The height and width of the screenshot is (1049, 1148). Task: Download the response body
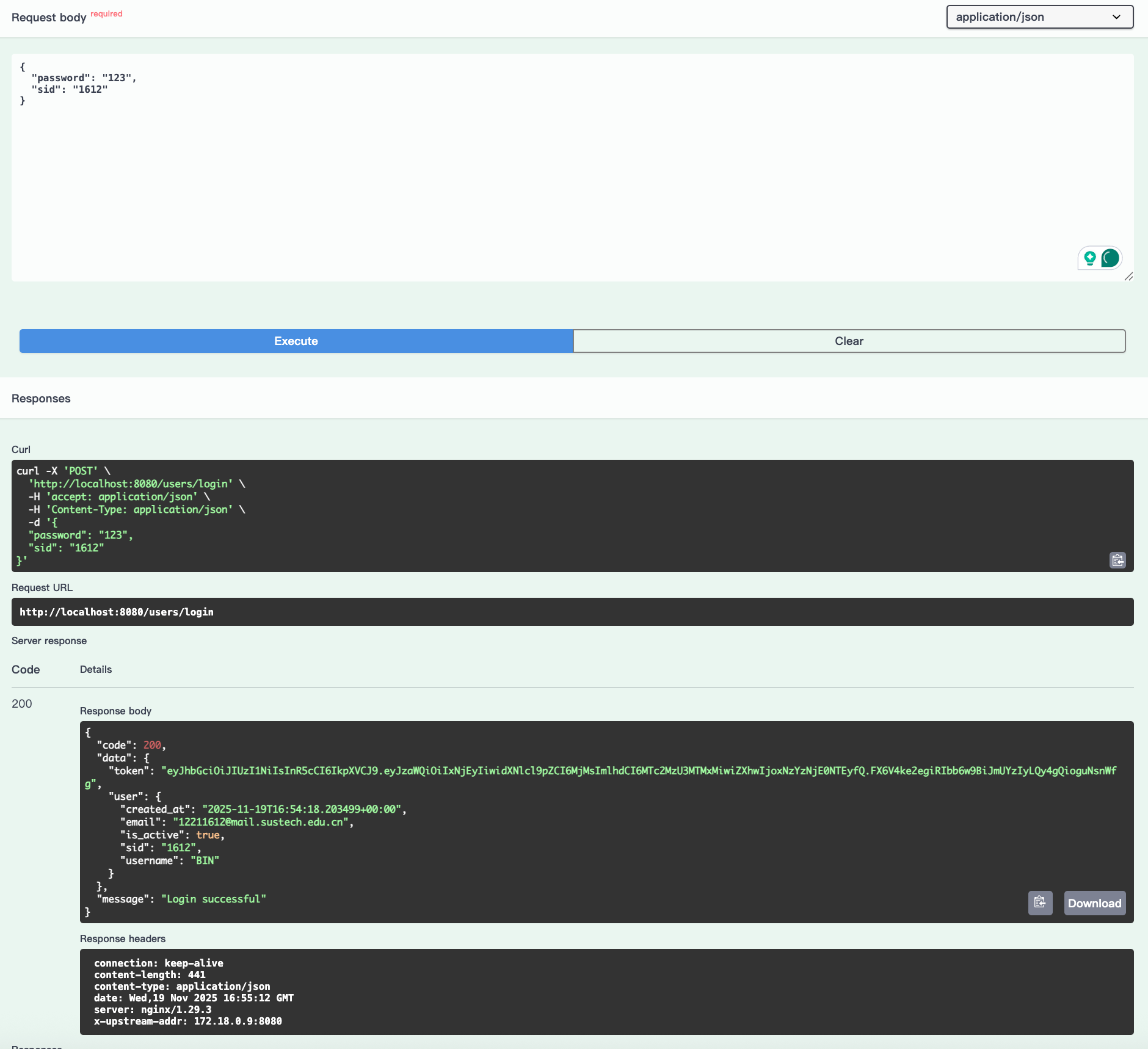pos(1094,903)
